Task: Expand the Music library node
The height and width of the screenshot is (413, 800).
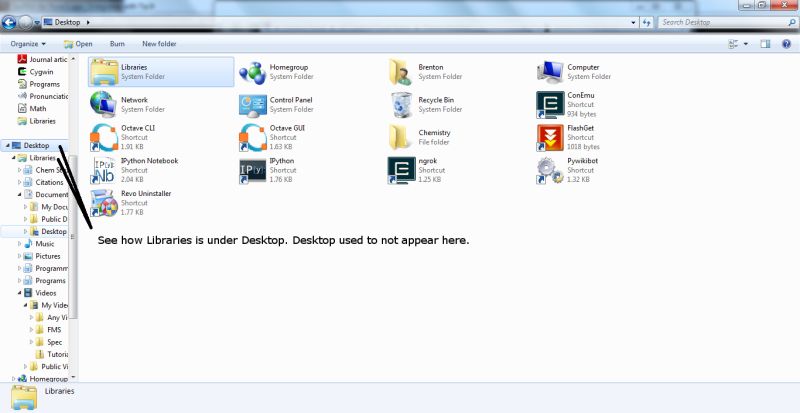Action: [x=20, y=244]
